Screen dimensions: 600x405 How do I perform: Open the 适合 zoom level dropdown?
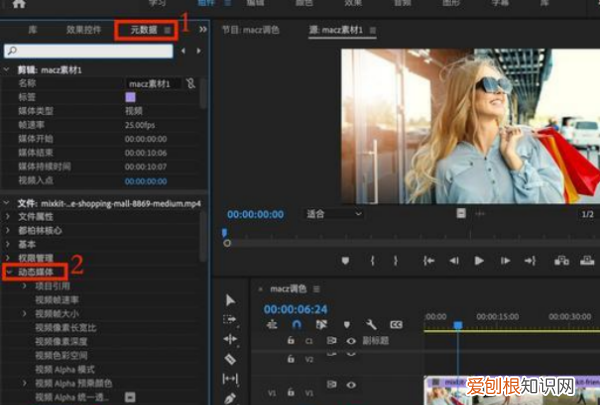(334, 214)
